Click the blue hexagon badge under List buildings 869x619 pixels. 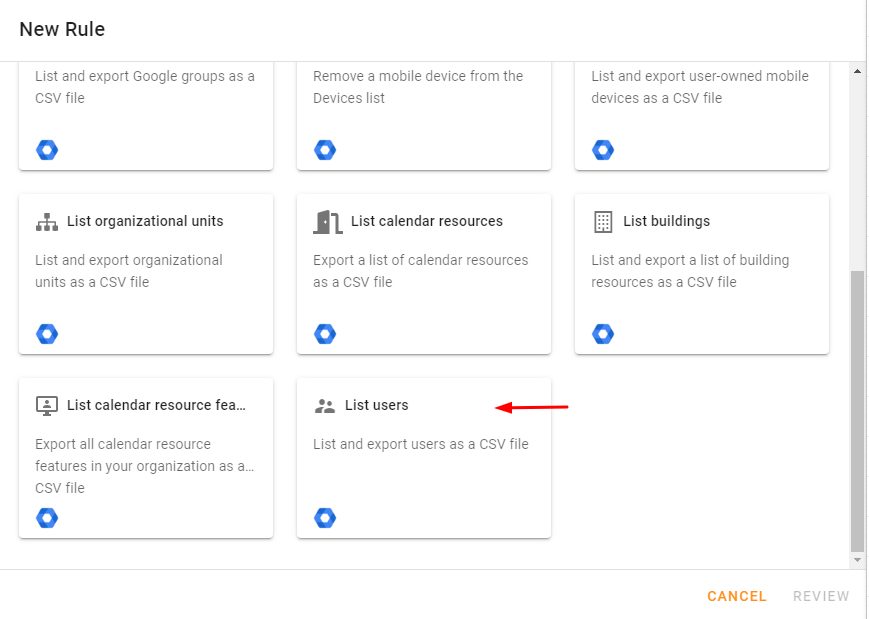[603, 334]
